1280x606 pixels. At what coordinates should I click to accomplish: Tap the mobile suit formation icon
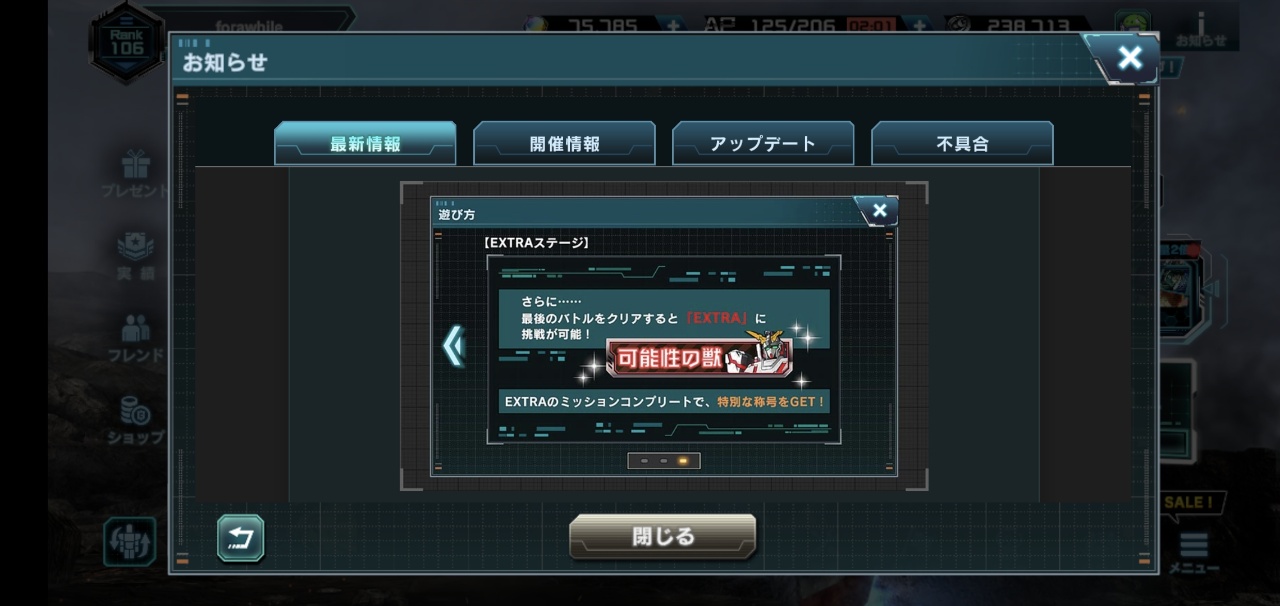[130, 541]
